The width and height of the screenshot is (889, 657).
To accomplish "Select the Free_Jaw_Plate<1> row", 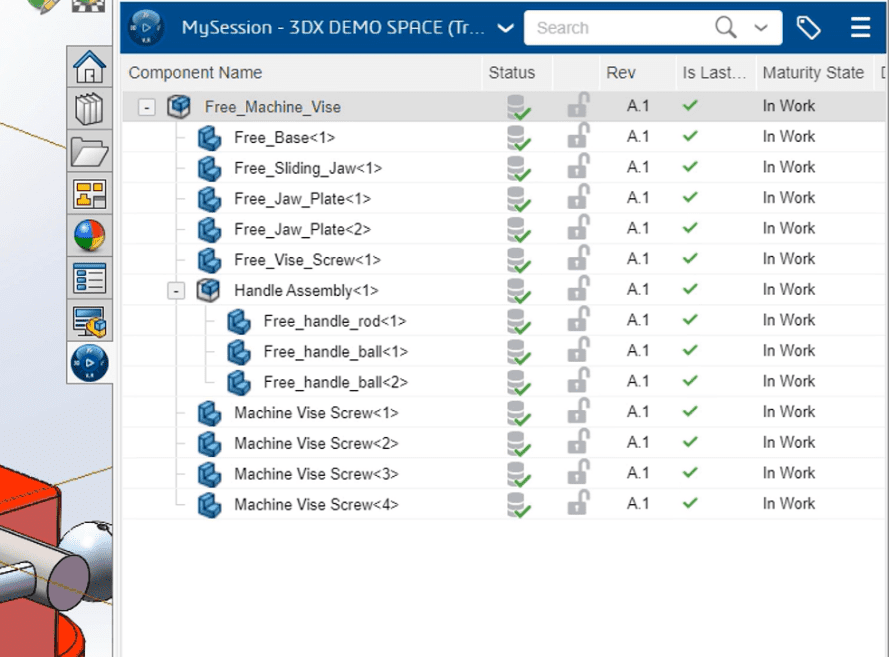I will 504,198.
